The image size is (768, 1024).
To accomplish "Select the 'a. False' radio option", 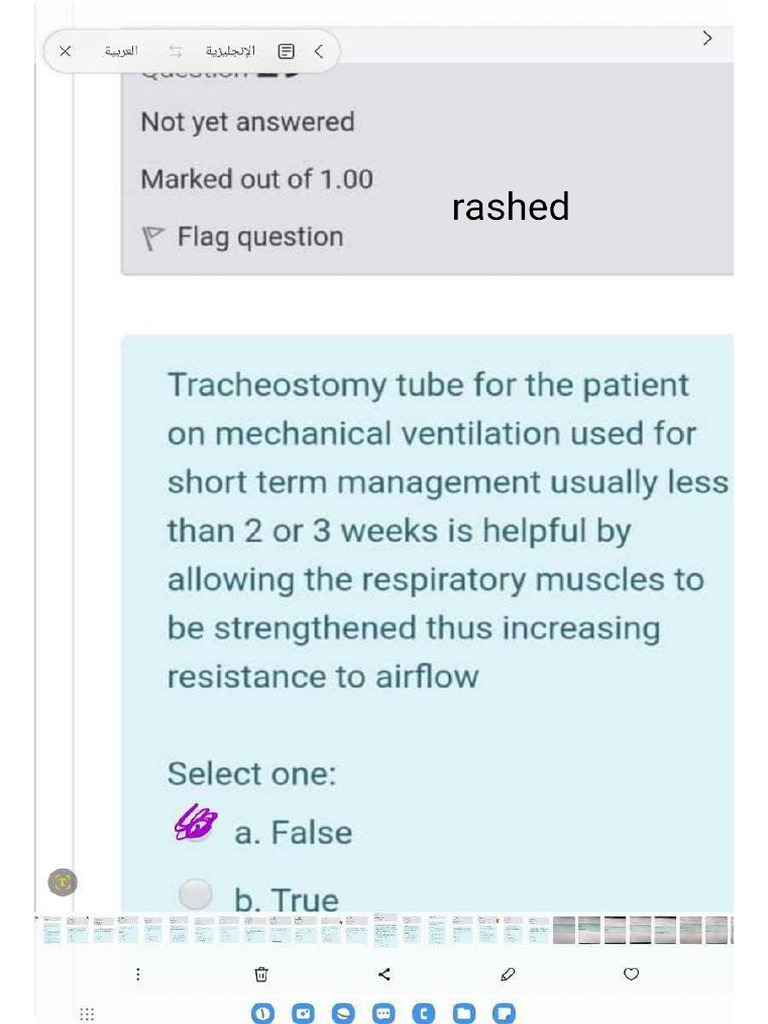I will coord(196,828).
